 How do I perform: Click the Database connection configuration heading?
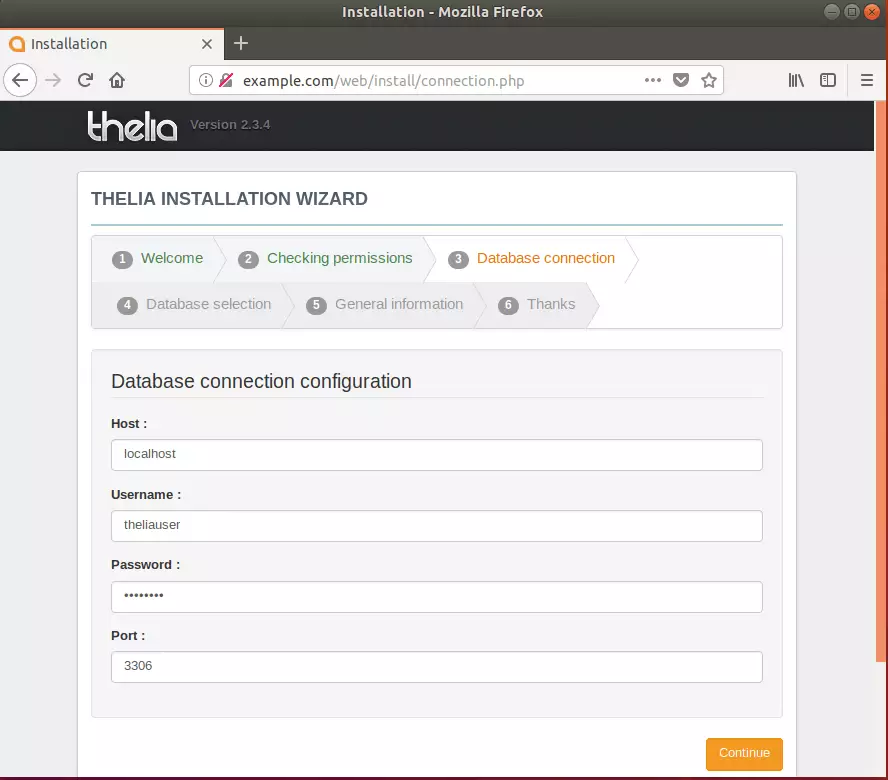point(261,381)
